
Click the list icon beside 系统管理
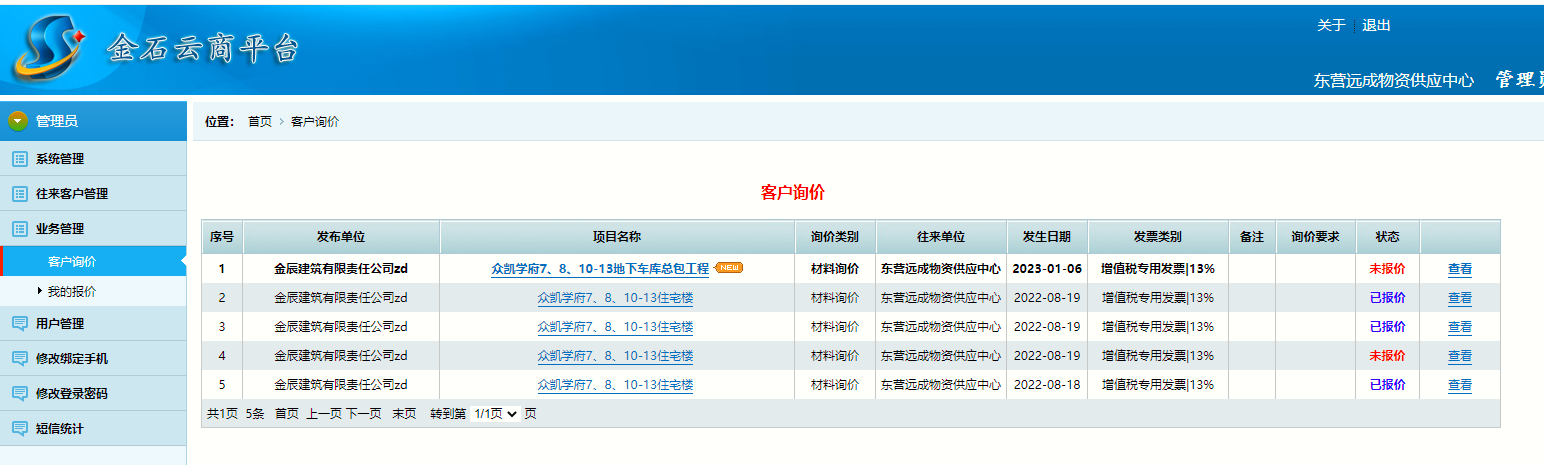click(x=19, y=159)
